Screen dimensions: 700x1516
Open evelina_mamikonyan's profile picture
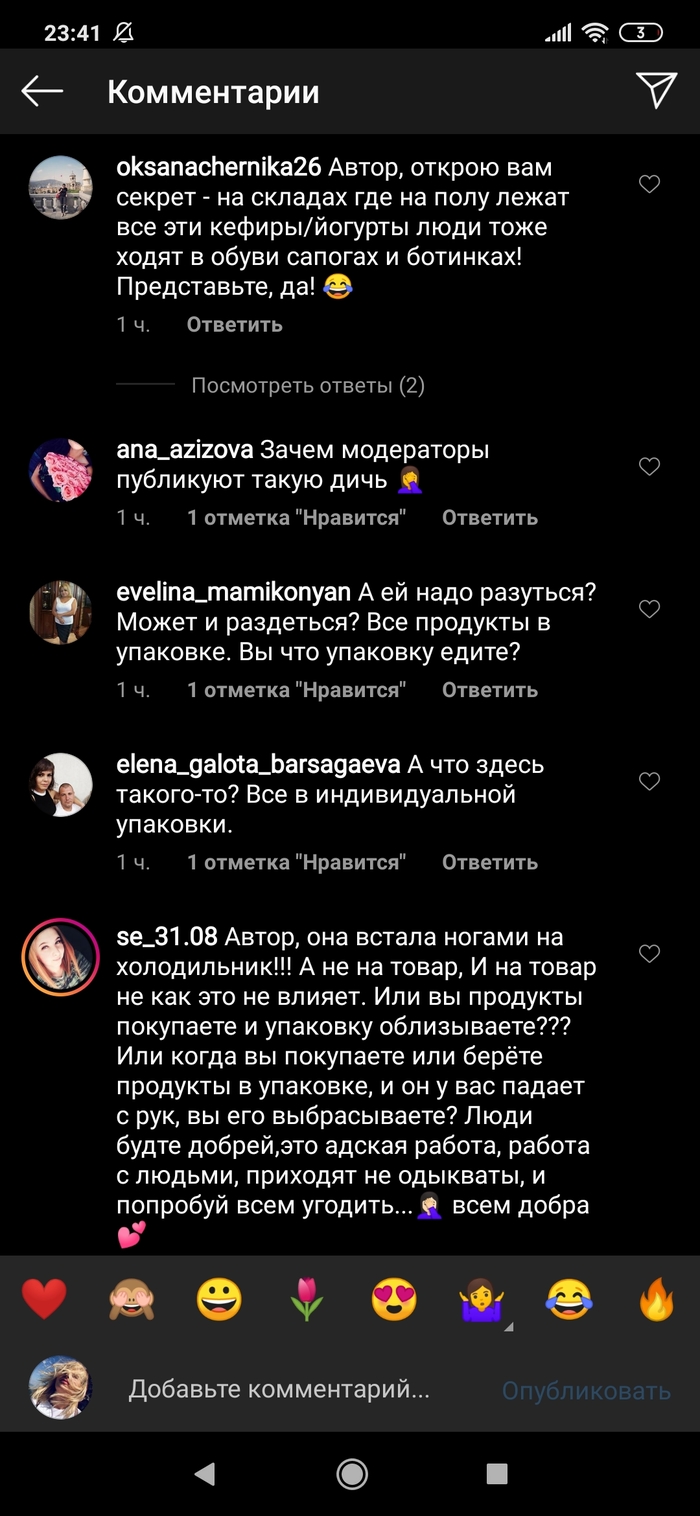click(x=61, y=612)
